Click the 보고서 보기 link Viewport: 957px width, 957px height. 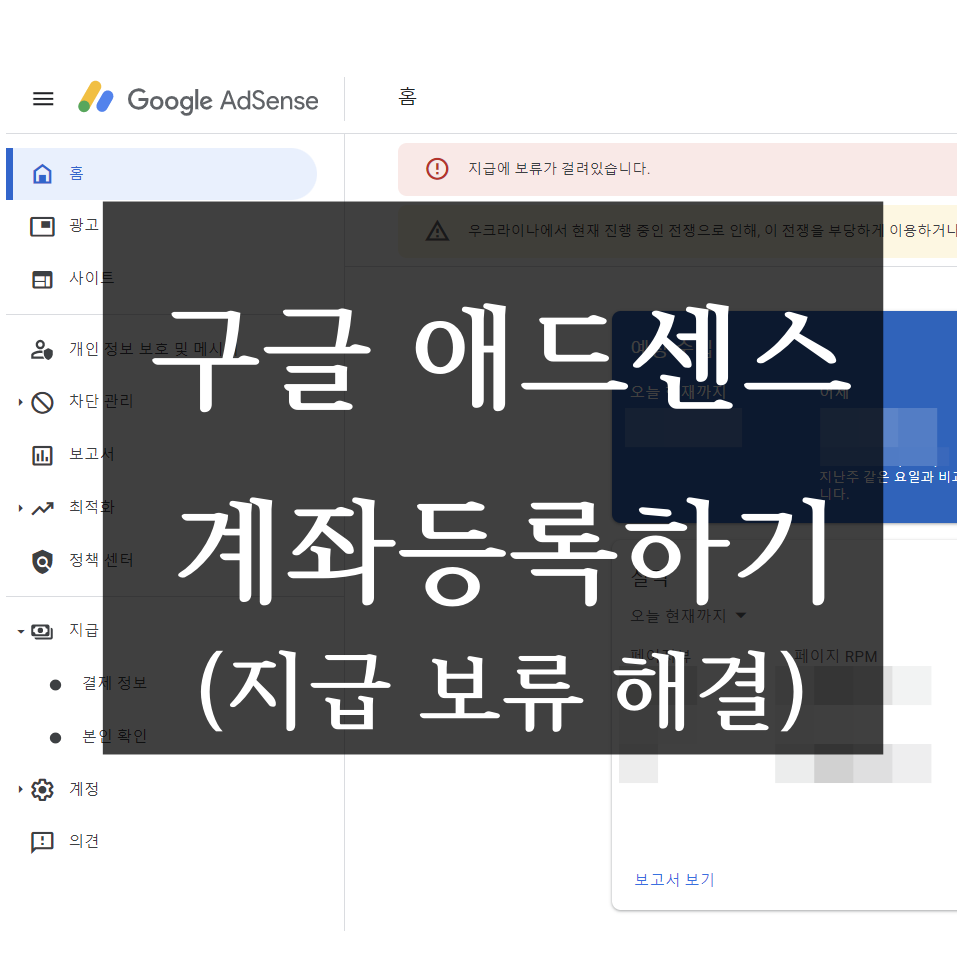674,879
